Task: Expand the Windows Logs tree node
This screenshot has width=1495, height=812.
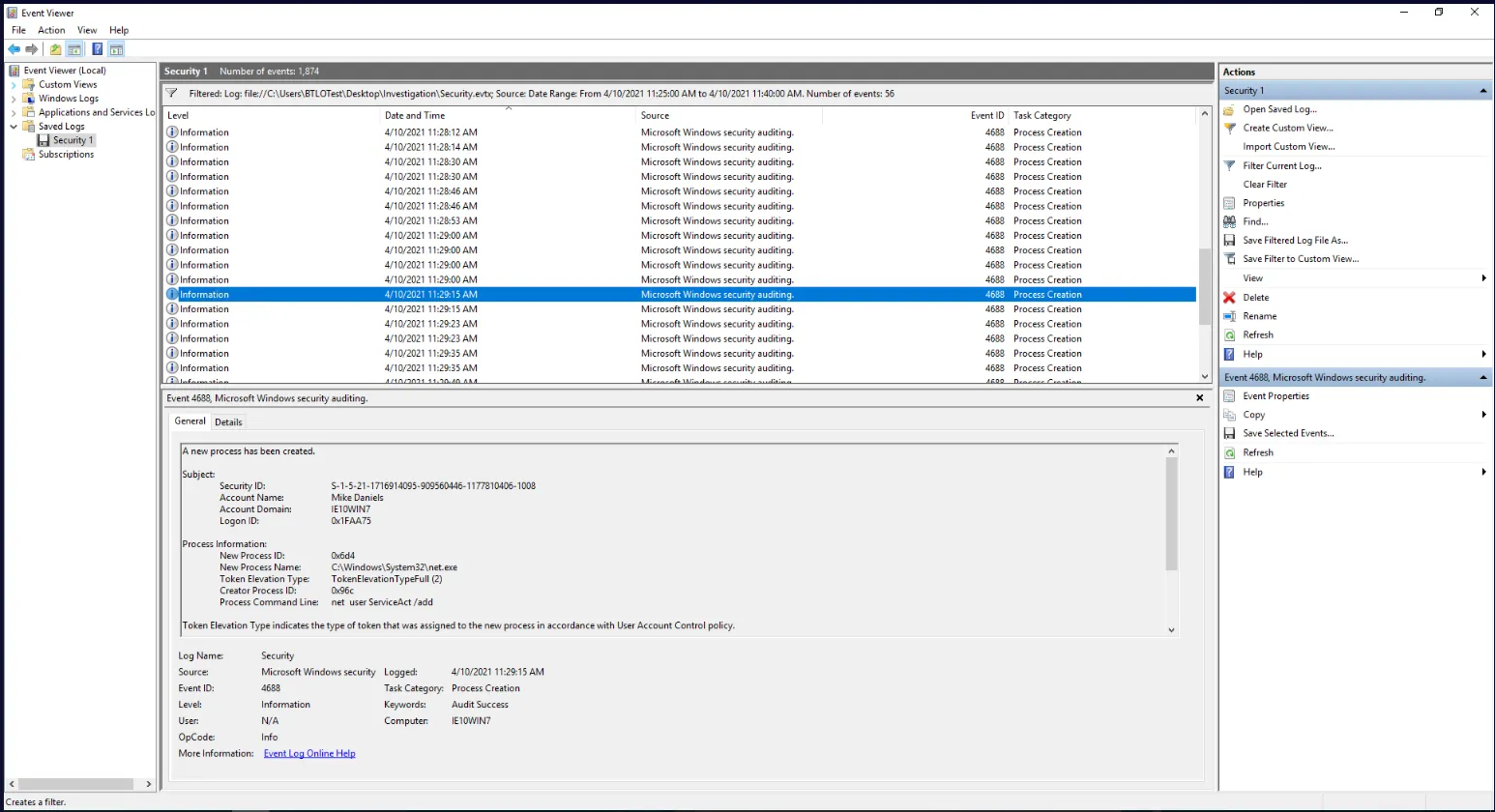Action: tap(14, 99)
